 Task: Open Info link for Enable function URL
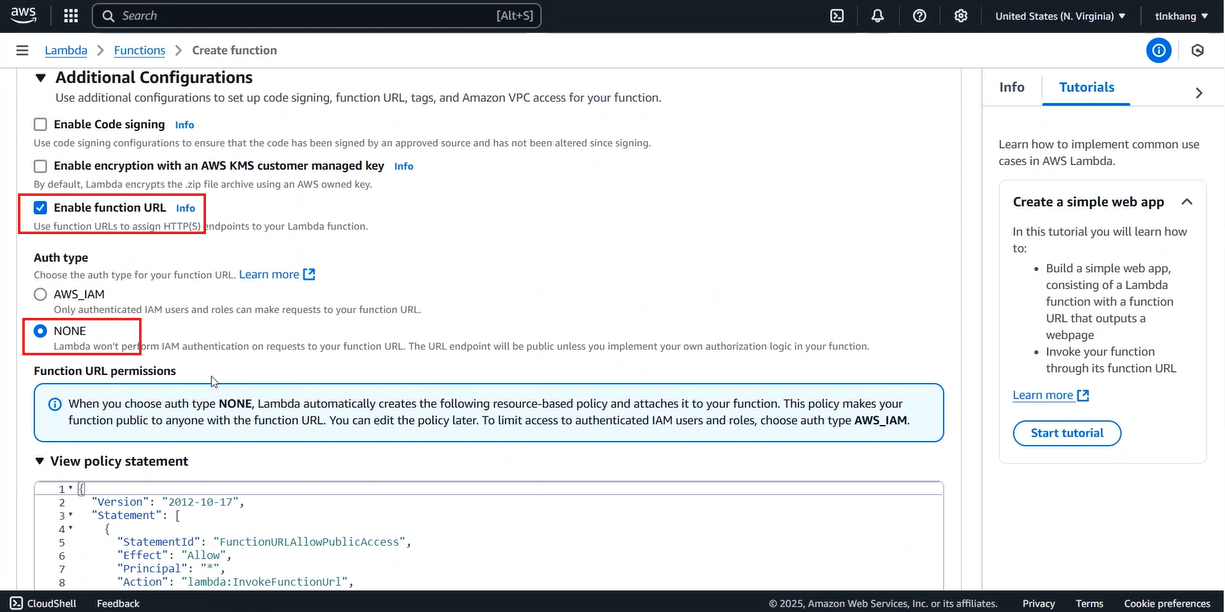186,208
